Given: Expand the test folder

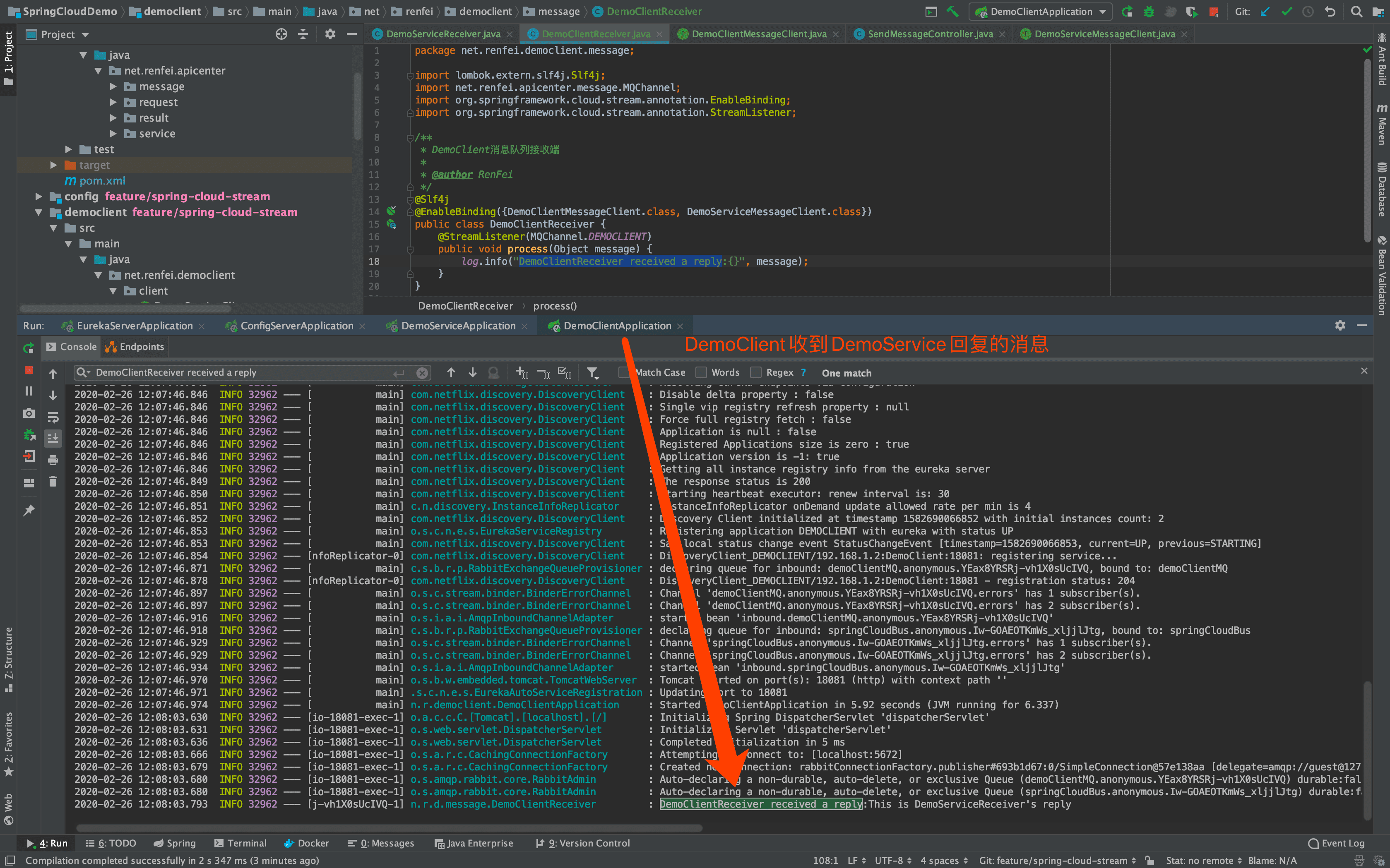Looking at the screenshot, I should (x=68, y=149).
